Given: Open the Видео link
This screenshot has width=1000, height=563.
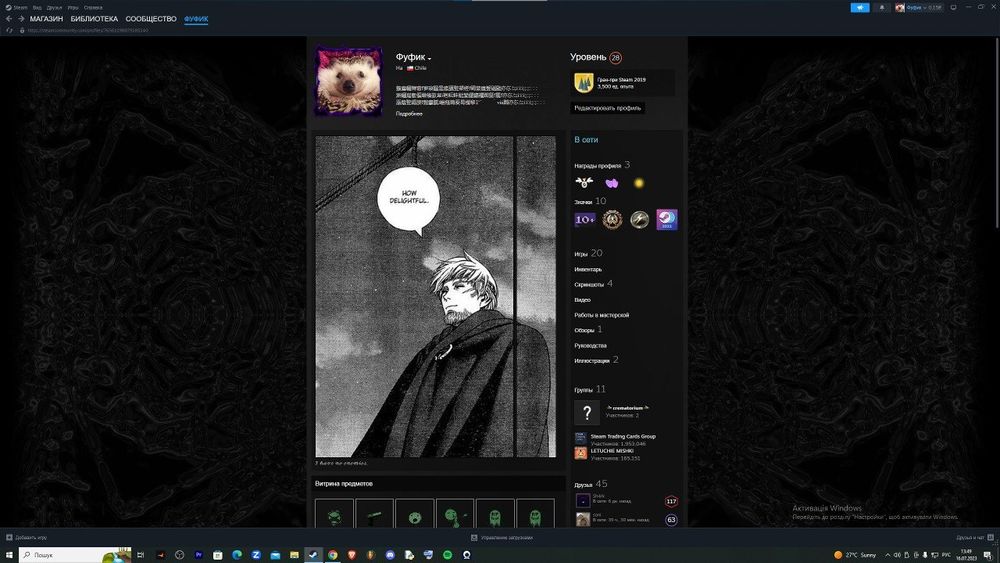Looking at the screenshot, I should [582, 300].
